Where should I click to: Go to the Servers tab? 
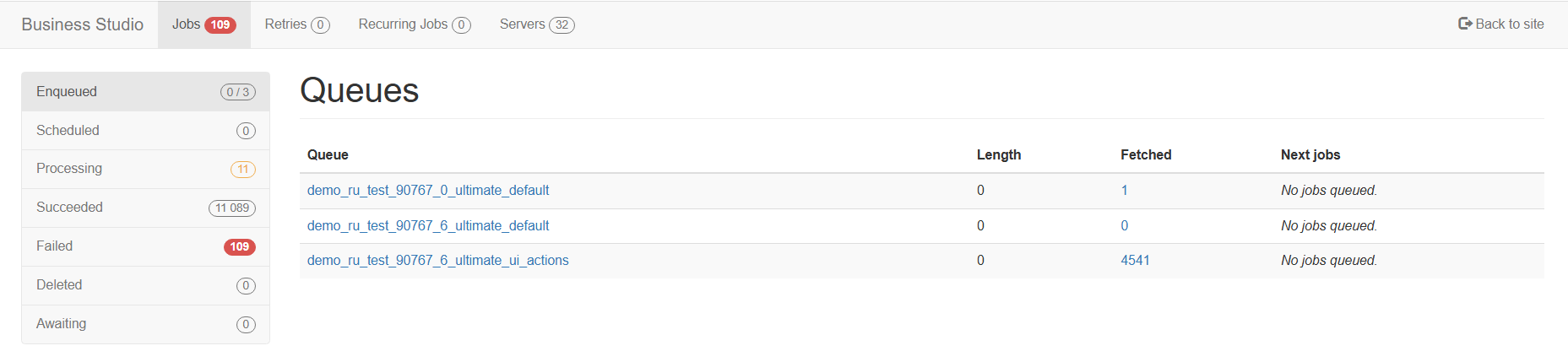(x=536, y=24)
